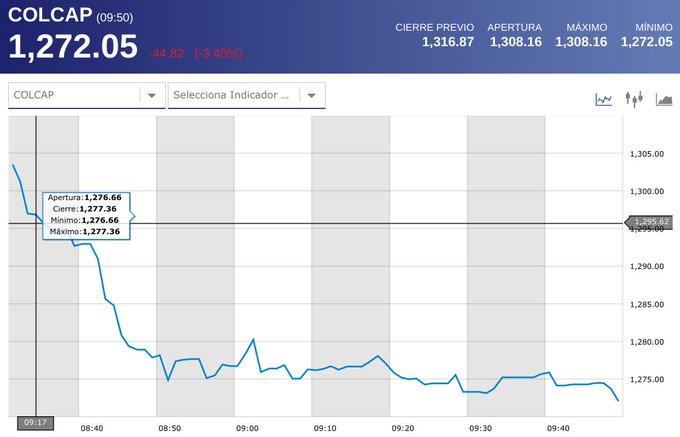Click the 09:20 time axis label

403,428
